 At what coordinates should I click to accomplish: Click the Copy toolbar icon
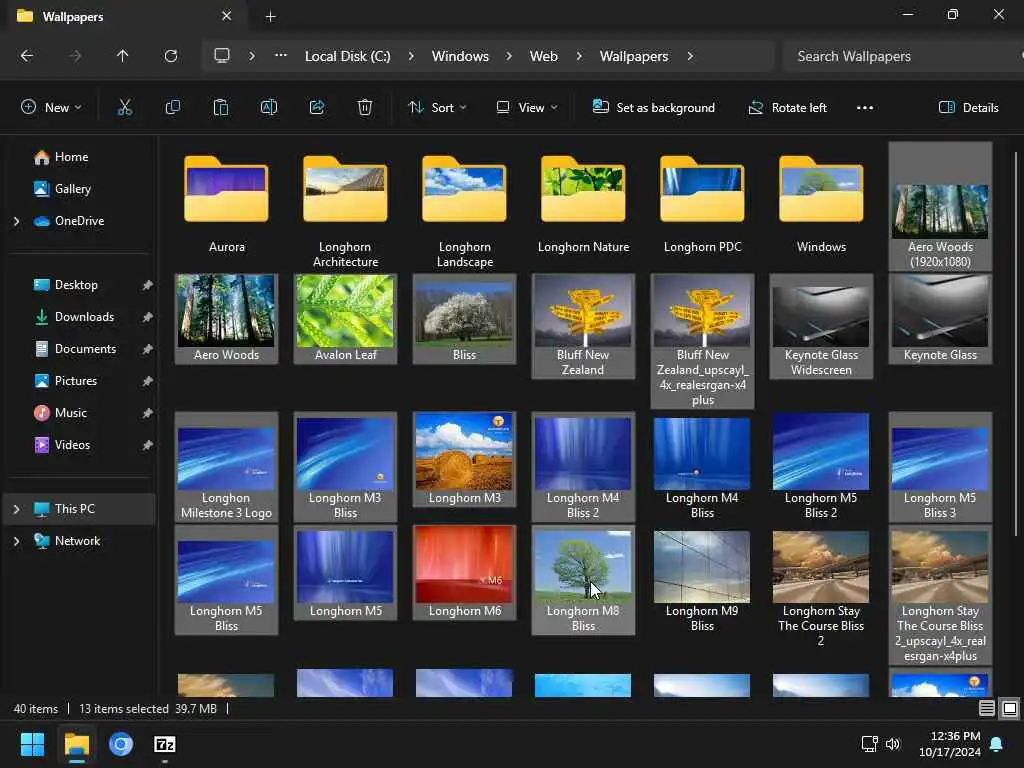click(172, 108)
